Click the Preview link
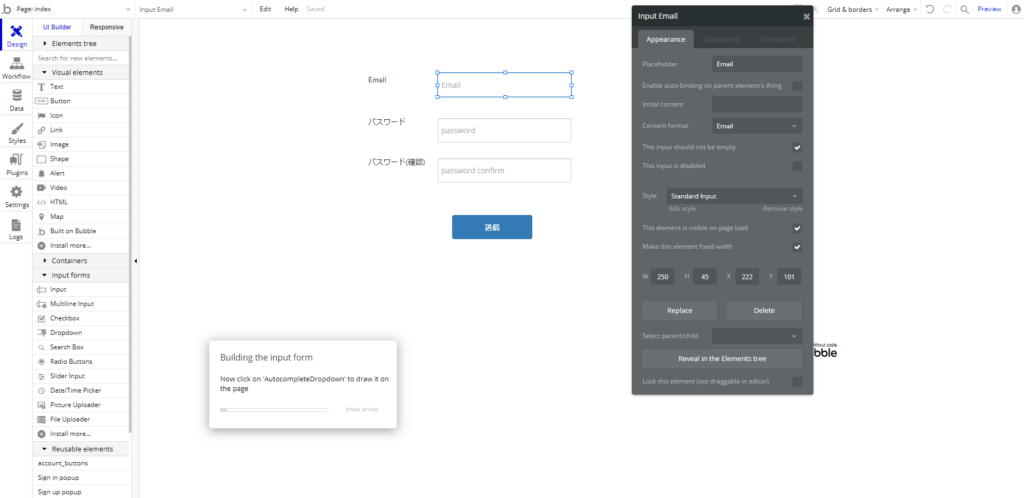 pyautogui.click(x=989, y=9)
